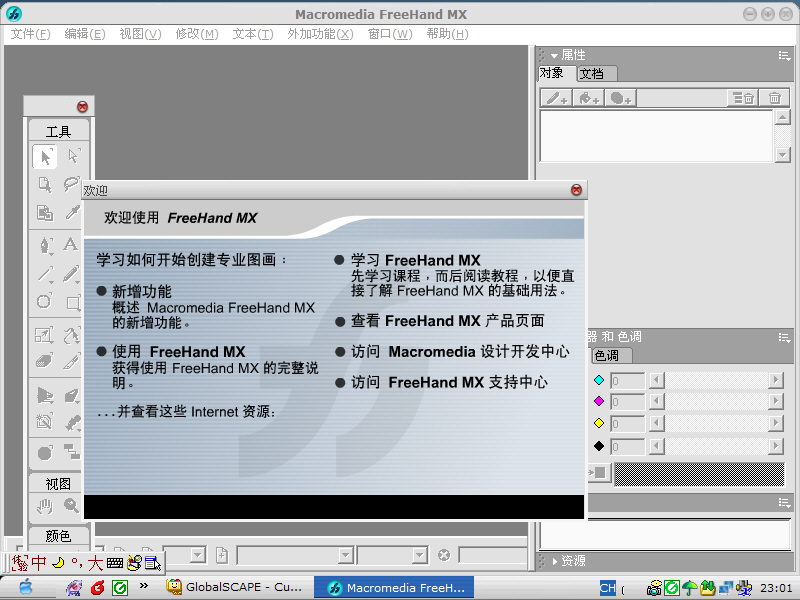Select the Freeform tool

point(71,335)
